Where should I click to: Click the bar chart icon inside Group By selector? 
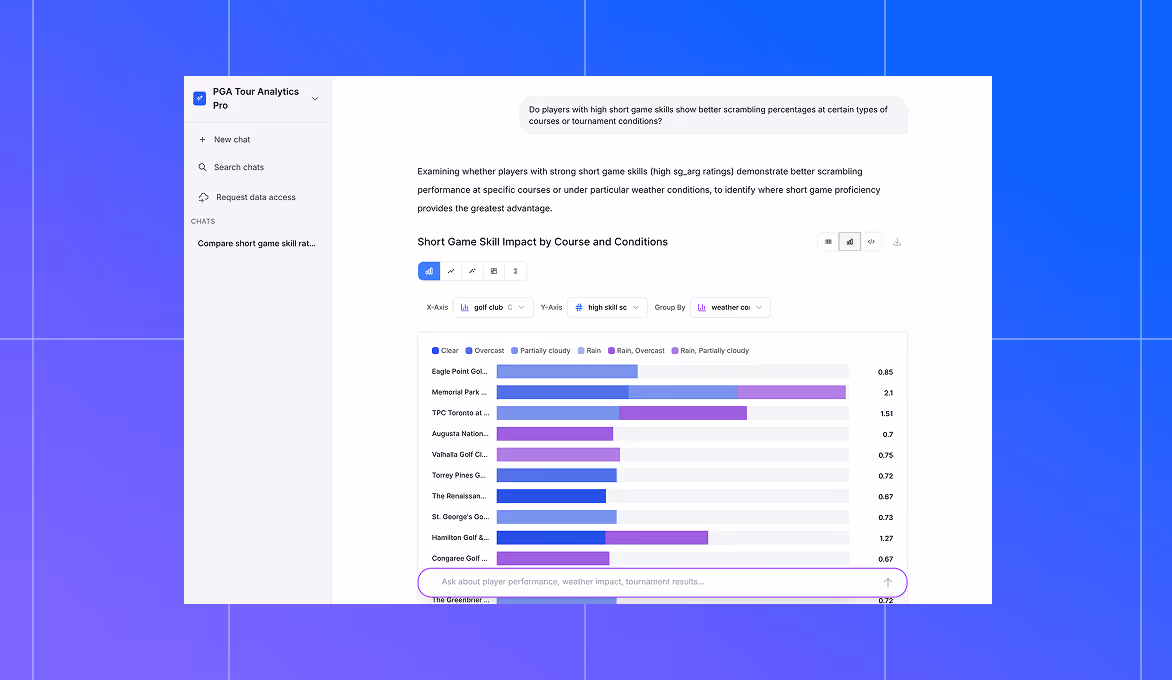click(702, 307)
